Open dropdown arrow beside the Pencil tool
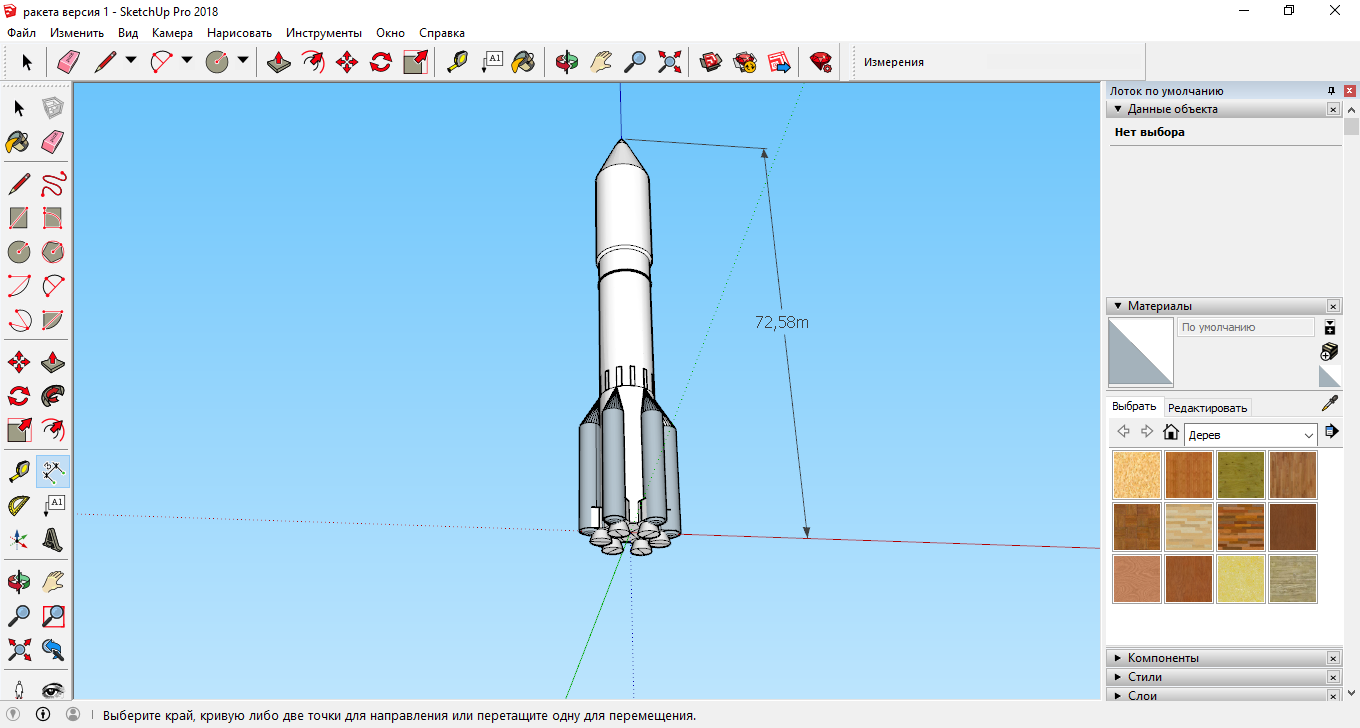This screenshot has height=728, width=1360. tap(131, 62)
